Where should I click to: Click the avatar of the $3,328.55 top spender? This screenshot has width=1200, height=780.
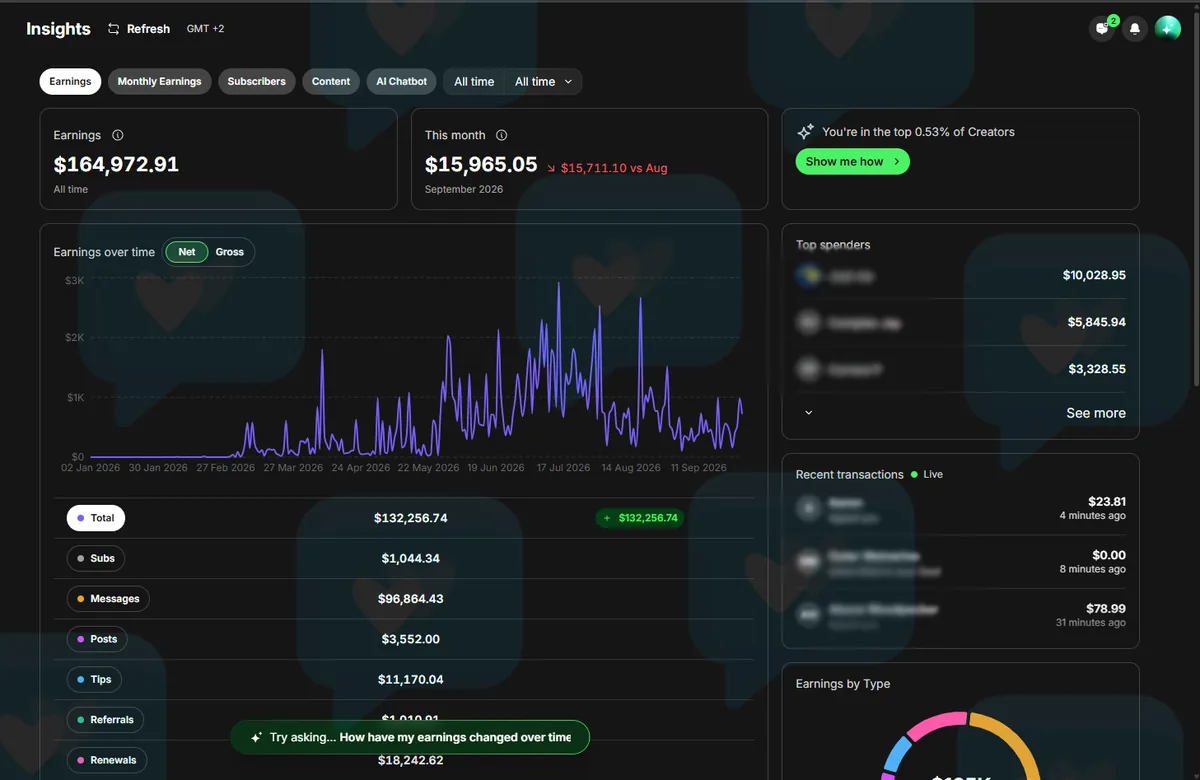[x=808, y=369]
